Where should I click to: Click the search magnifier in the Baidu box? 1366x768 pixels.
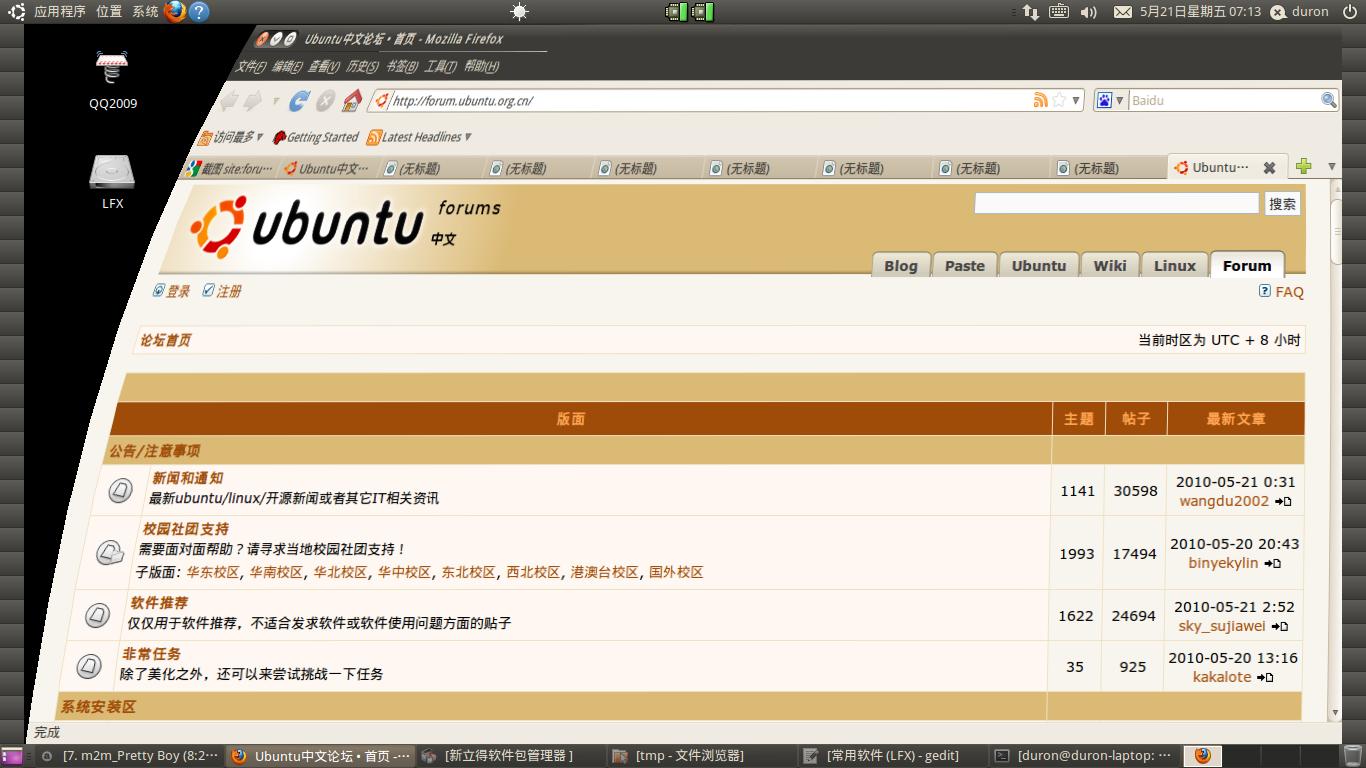[x=1329, y=100]
